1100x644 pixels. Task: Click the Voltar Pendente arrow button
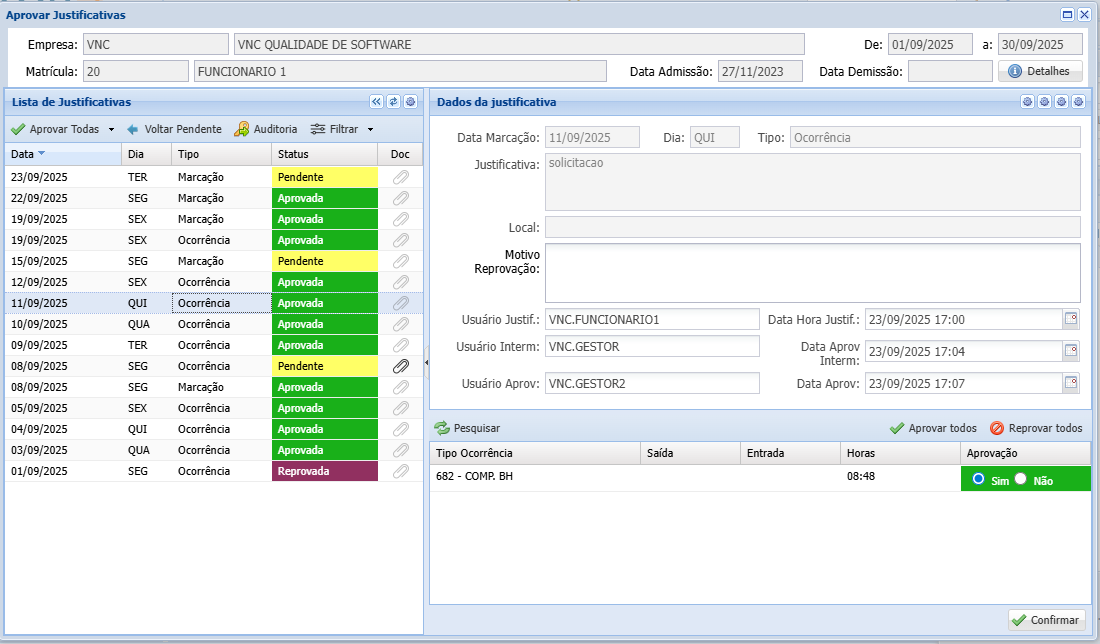[174, 129]
